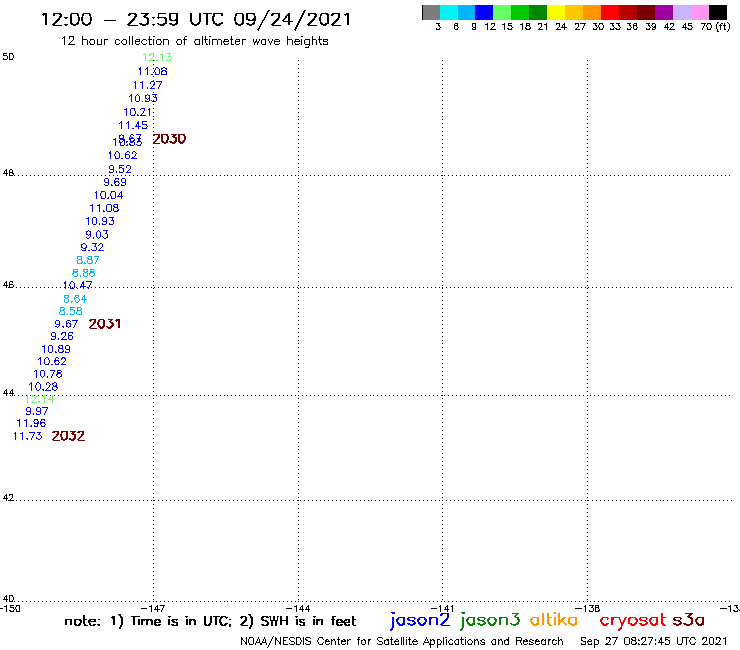Click the 9.52 wave height value
740x650 pixels.
click(x=120, y=169)
